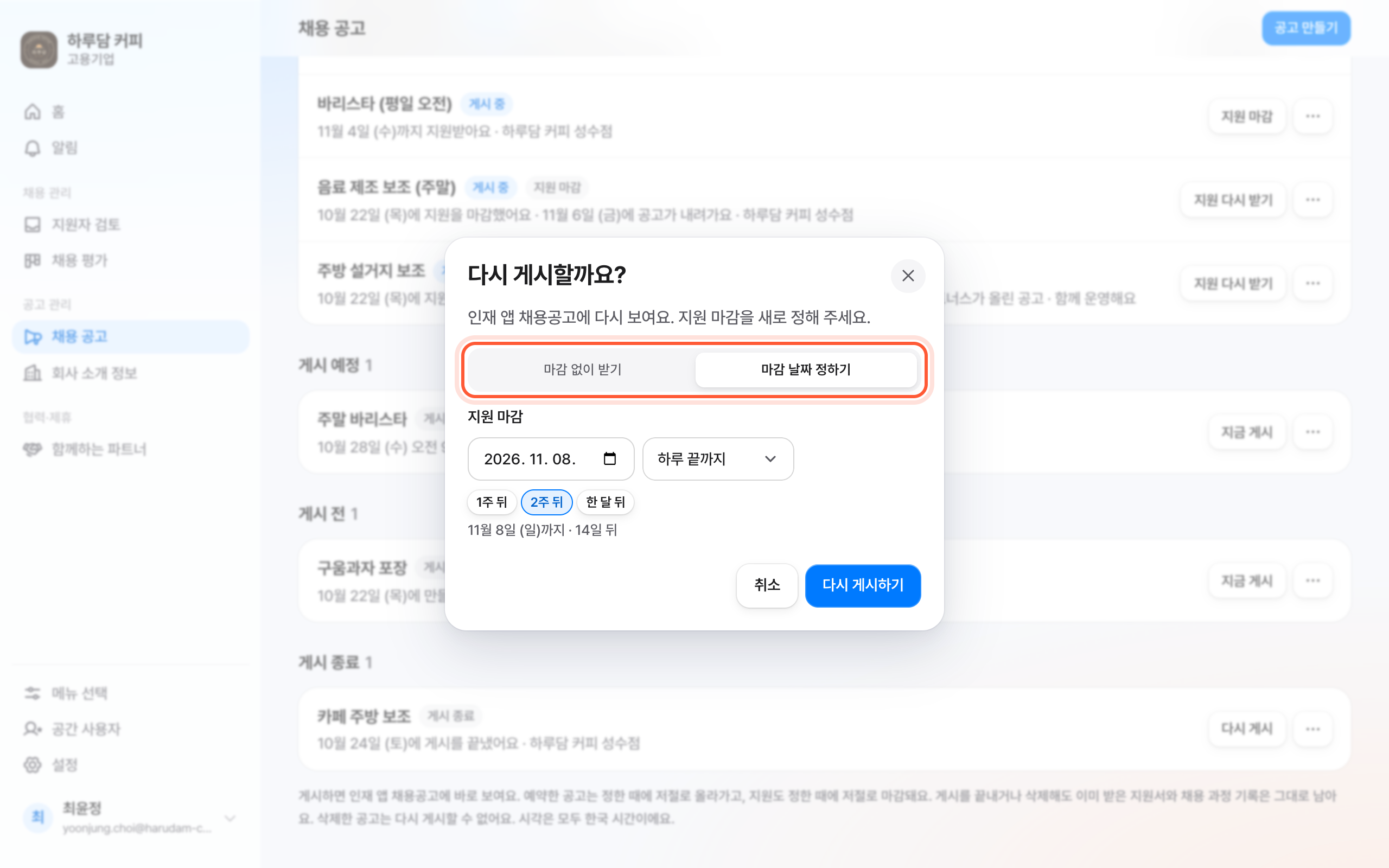1389x868 pixels.
Task: Open more options for 주방 설거지 보조
Action: [x=1312, y=283]
